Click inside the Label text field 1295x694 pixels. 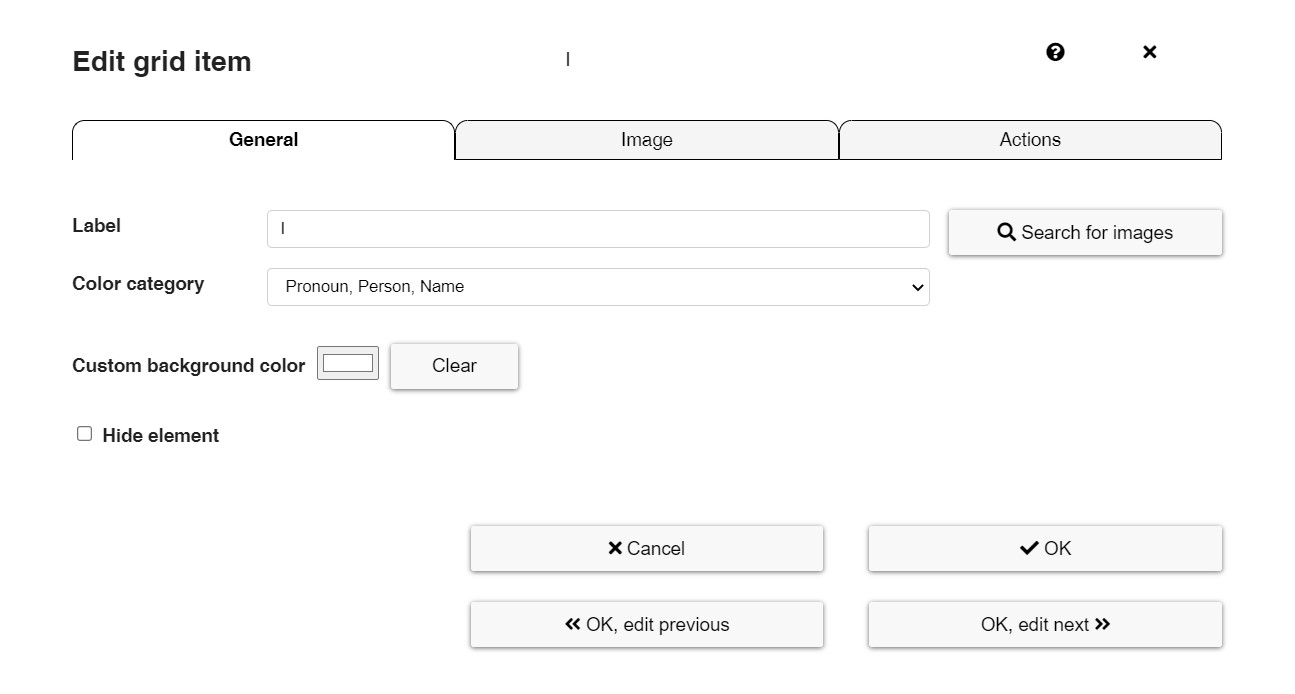(597, 229)
